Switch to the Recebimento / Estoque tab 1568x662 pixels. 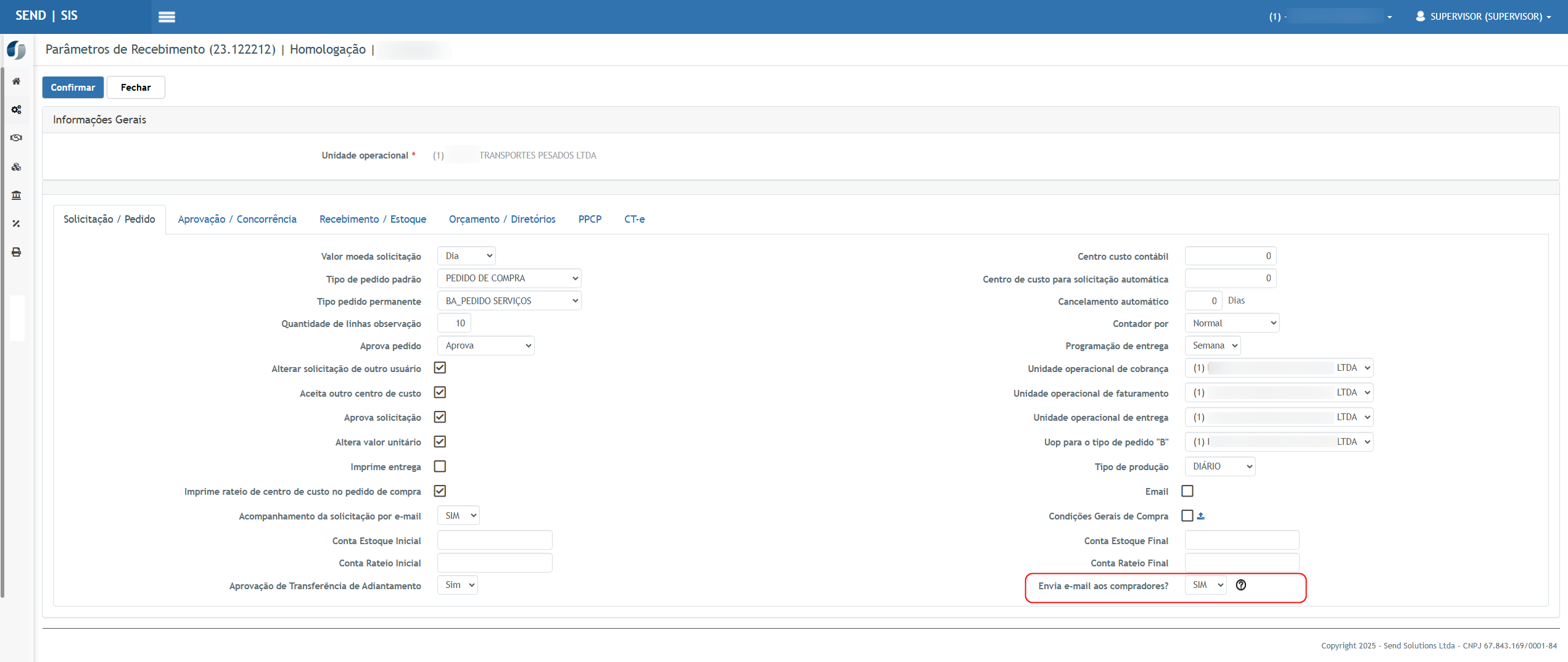(x=373, y=219)
